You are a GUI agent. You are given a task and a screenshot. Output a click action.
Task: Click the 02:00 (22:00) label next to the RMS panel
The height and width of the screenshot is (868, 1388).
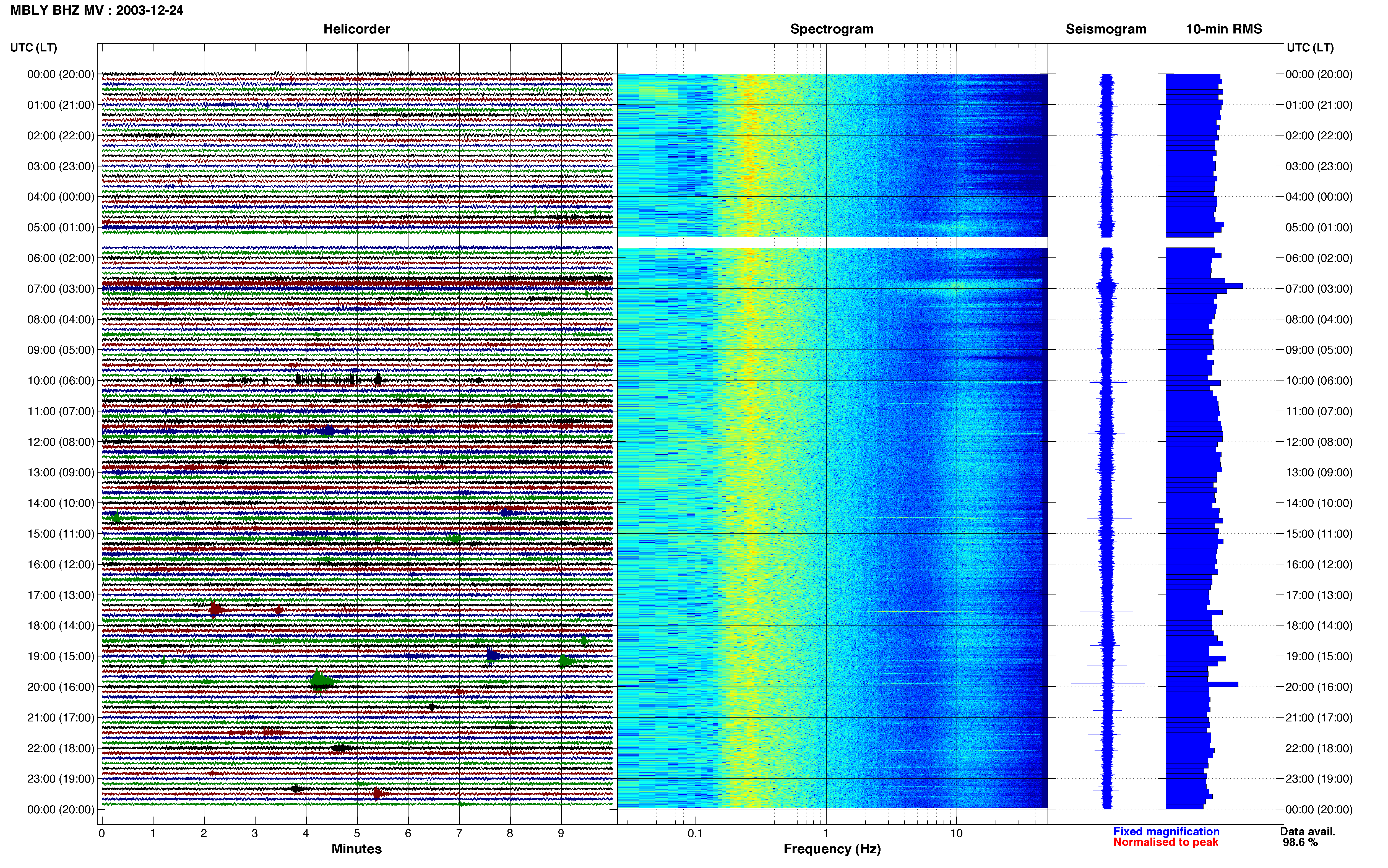1319,135
